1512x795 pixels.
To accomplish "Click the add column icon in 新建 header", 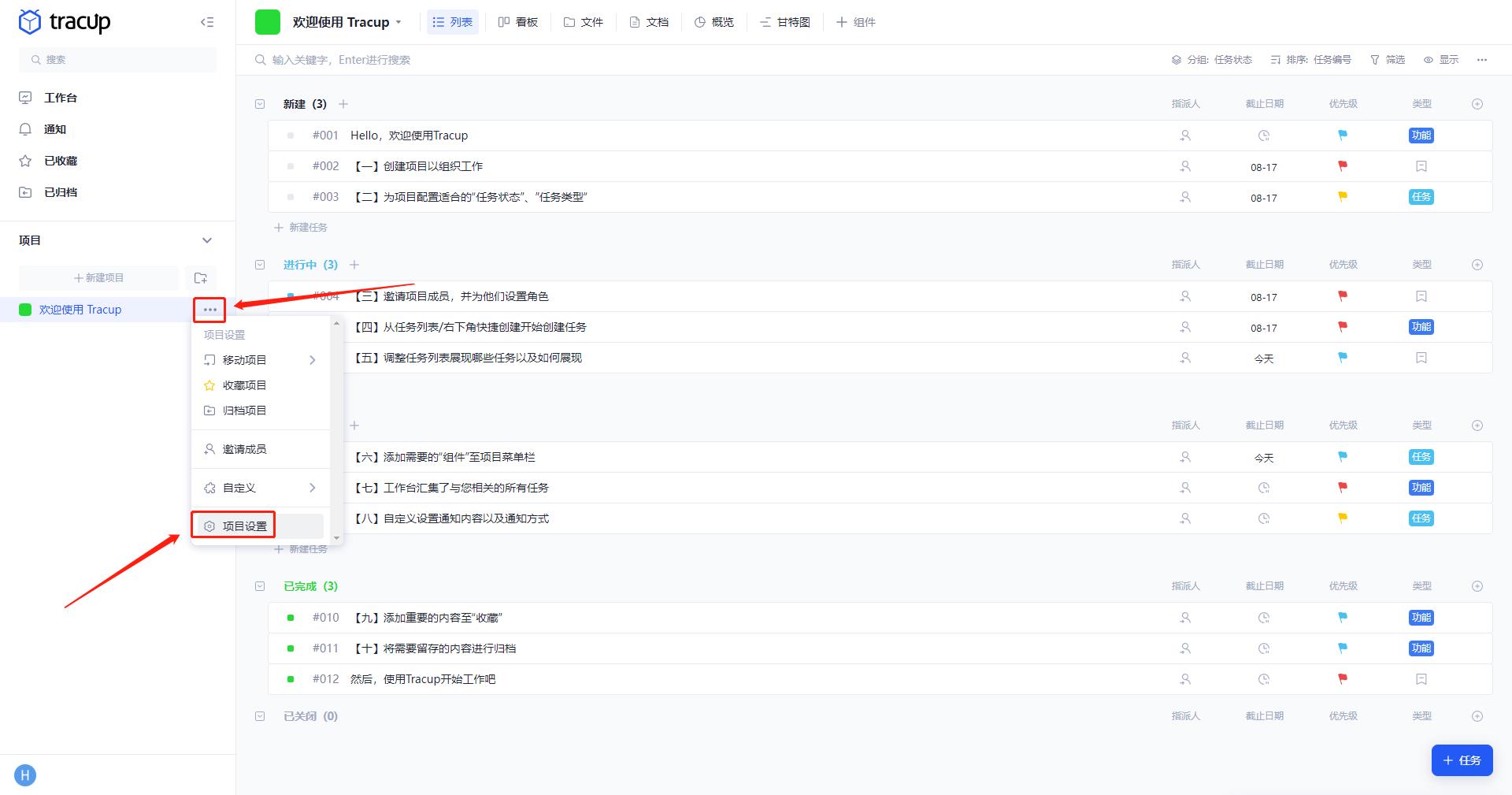I will click(x=1477, y=104).
